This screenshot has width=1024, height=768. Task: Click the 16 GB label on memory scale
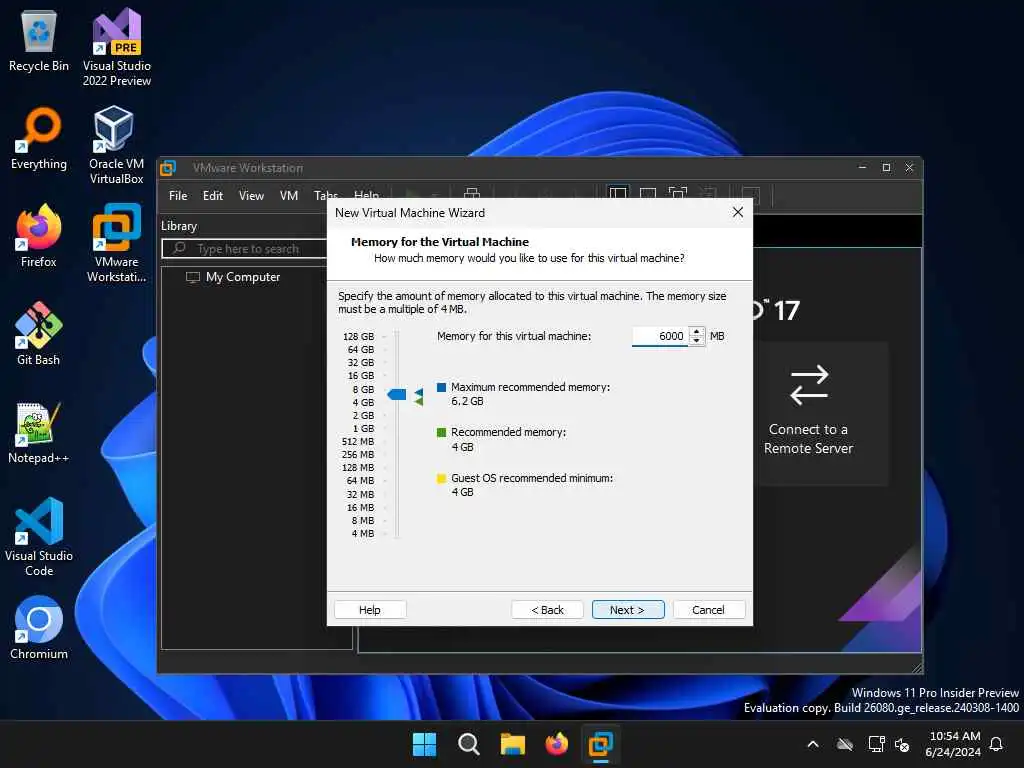pyautogui.click(x=360, y=376)
